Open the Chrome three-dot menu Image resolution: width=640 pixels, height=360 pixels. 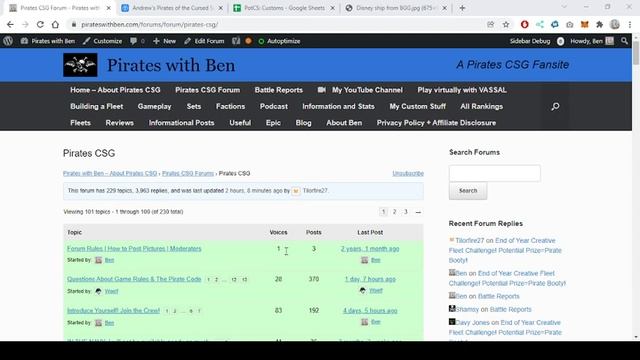(x=630, y=24)
